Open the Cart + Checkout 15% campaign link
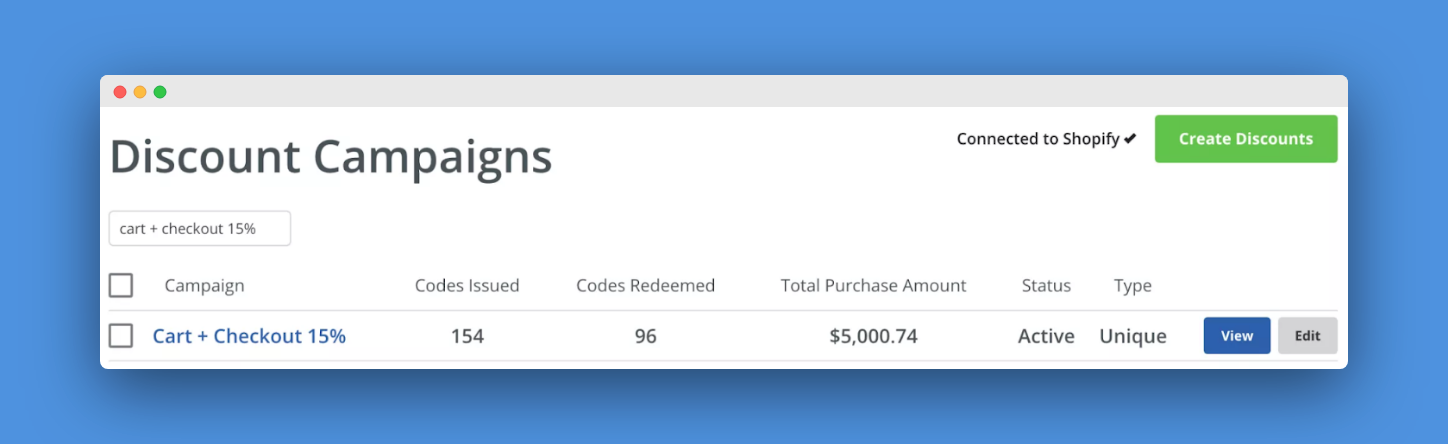Viewport: 1448px width, 444px height. click(x=249, y=336)
